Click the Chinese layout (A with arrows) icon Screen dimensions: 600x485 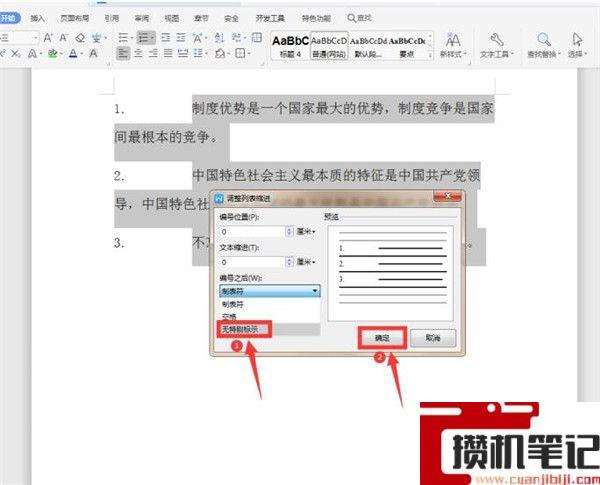pos(197,38)
